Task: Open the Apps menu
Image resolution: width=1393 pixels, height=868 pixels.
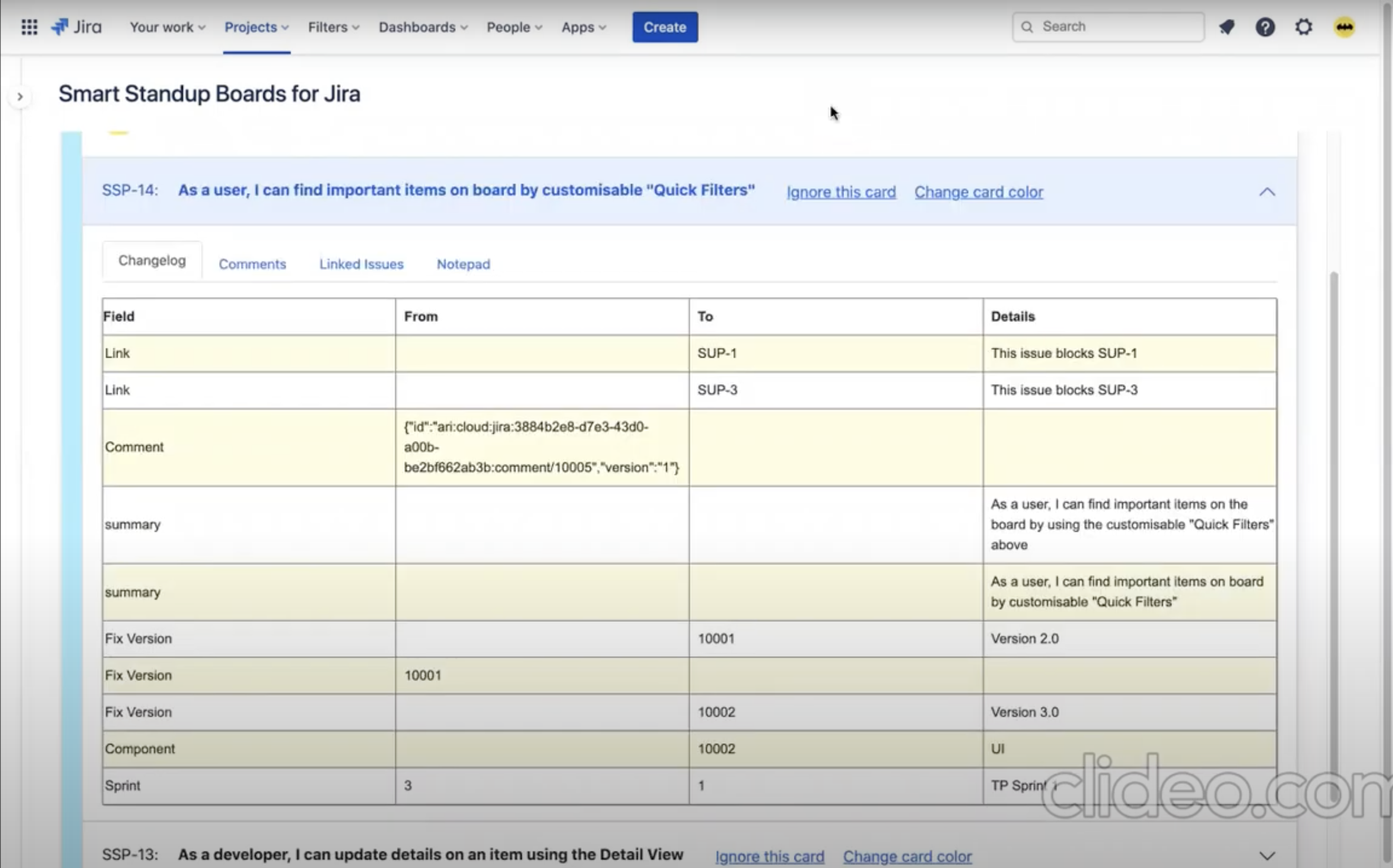Action: coord(583,27)
